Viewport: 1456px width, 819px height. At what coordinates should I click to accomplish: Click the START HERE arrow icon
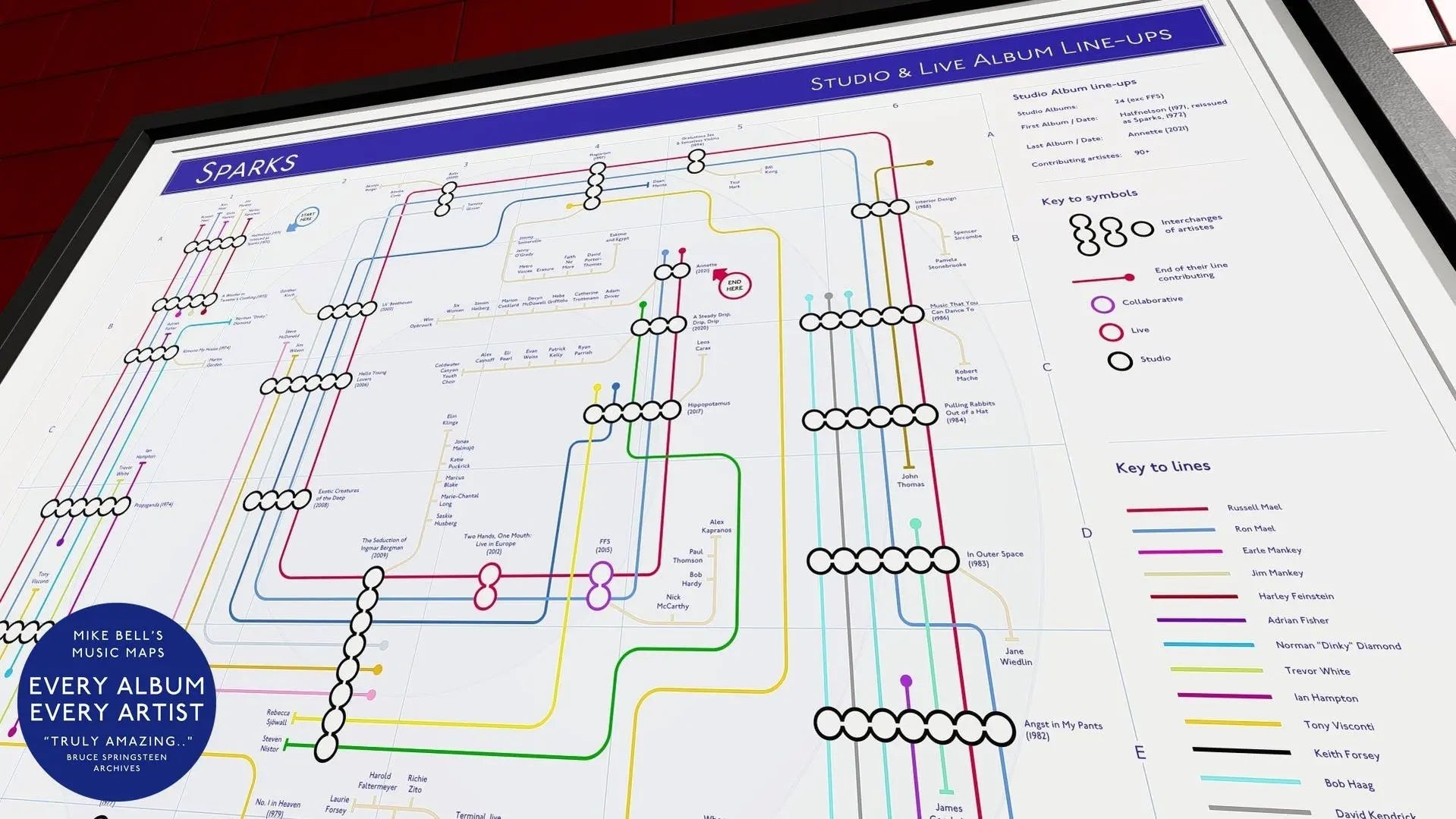tap(309, 216)
